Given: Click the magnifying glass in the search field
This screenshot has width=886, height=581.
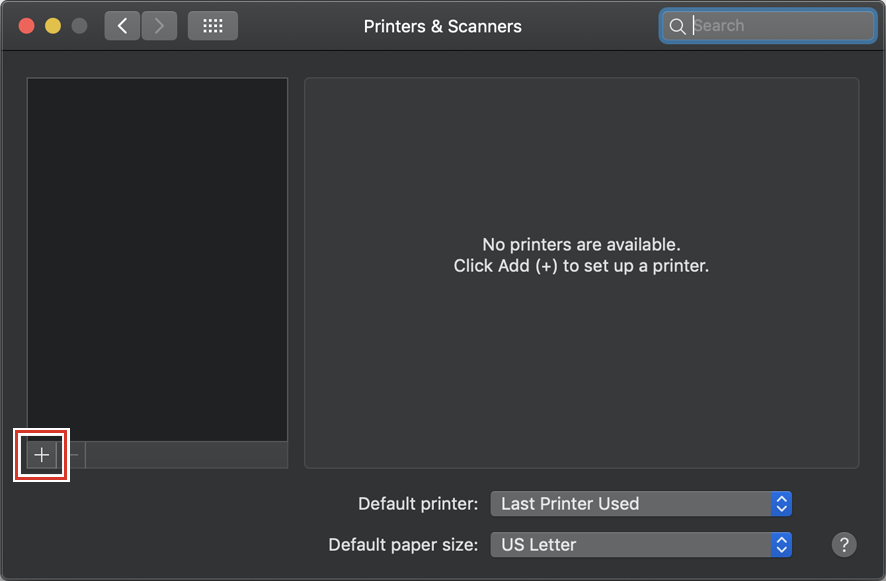Looking at the screenshot, I should pos(677,26).
